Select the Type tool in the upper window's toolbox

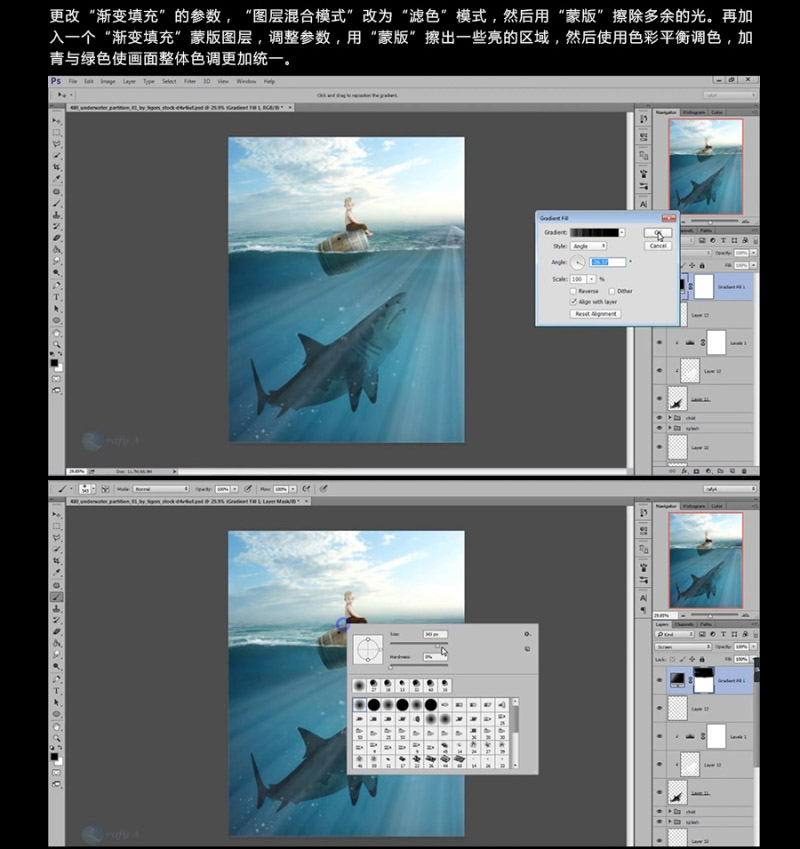[57, 297]
